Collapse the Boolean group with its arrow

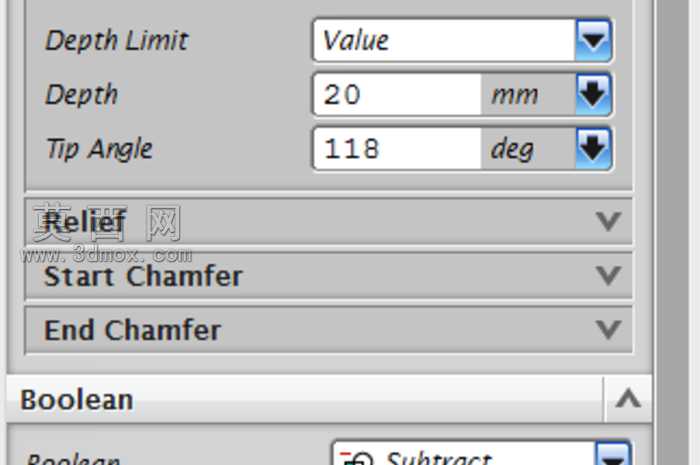click(628, 399)
